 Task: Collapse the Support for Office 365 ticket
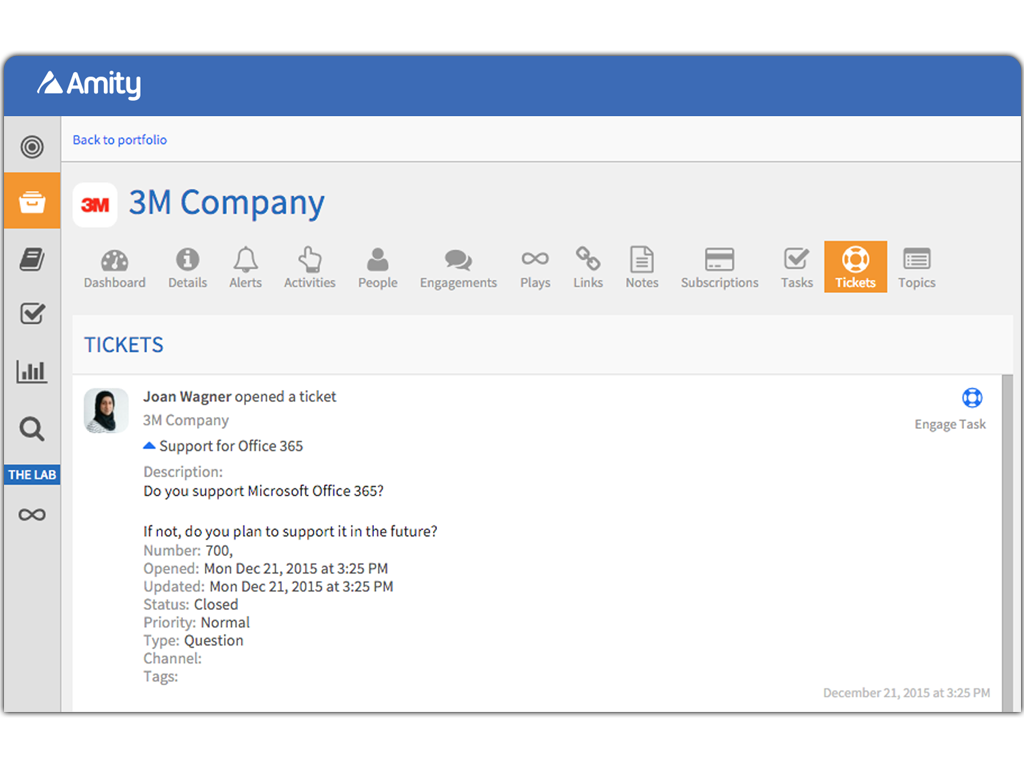click(x=149, y=446)
